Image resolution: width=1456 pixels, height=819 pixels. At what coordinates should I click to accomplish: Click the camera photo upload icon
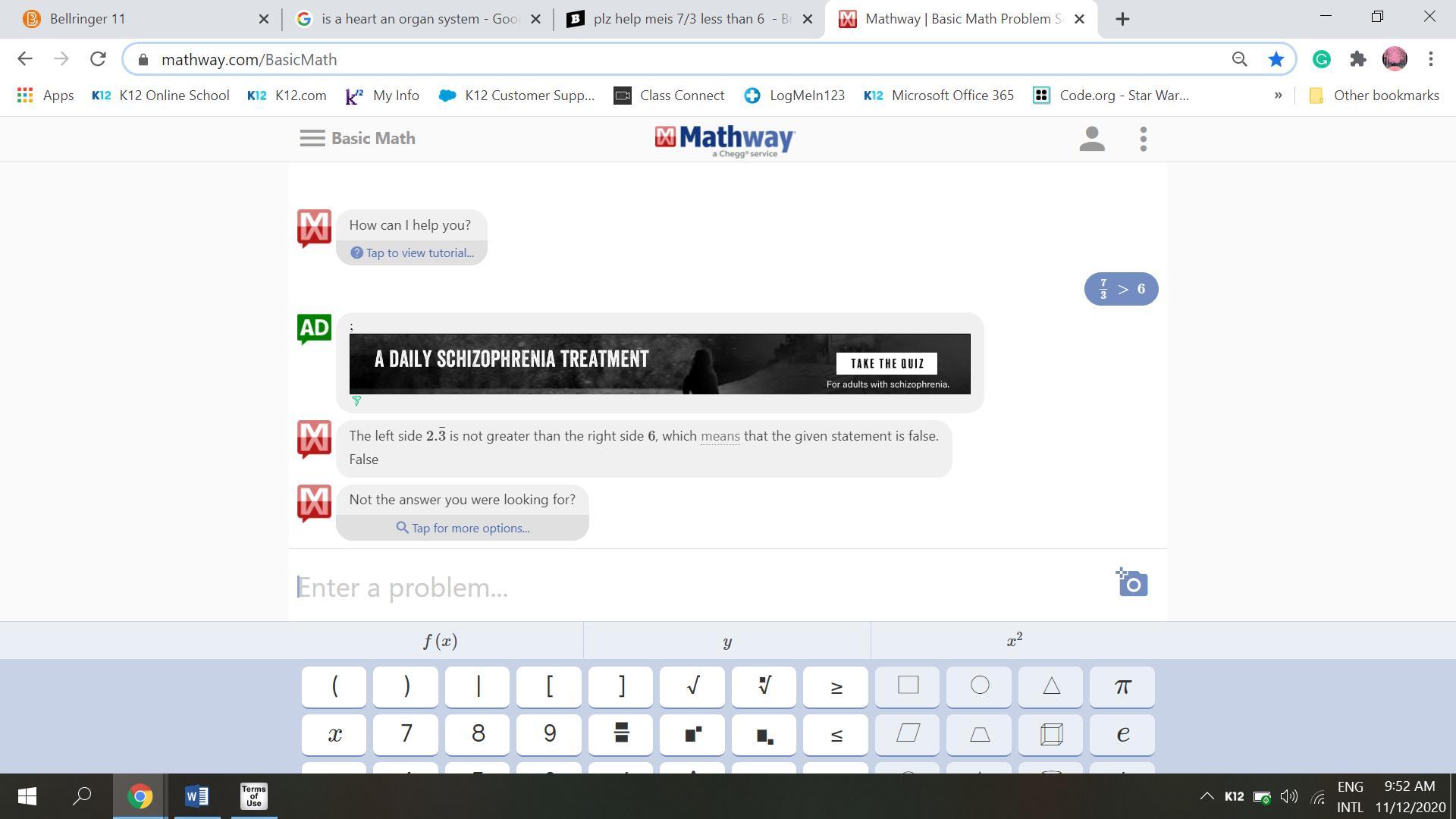[1132, 583]
